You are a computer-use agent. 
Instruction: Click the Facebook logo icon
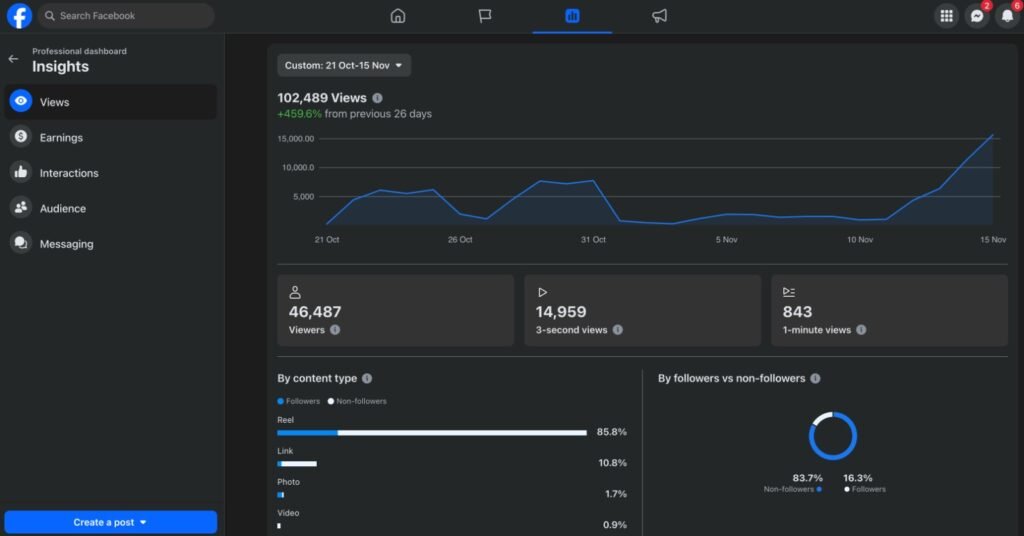19,16
